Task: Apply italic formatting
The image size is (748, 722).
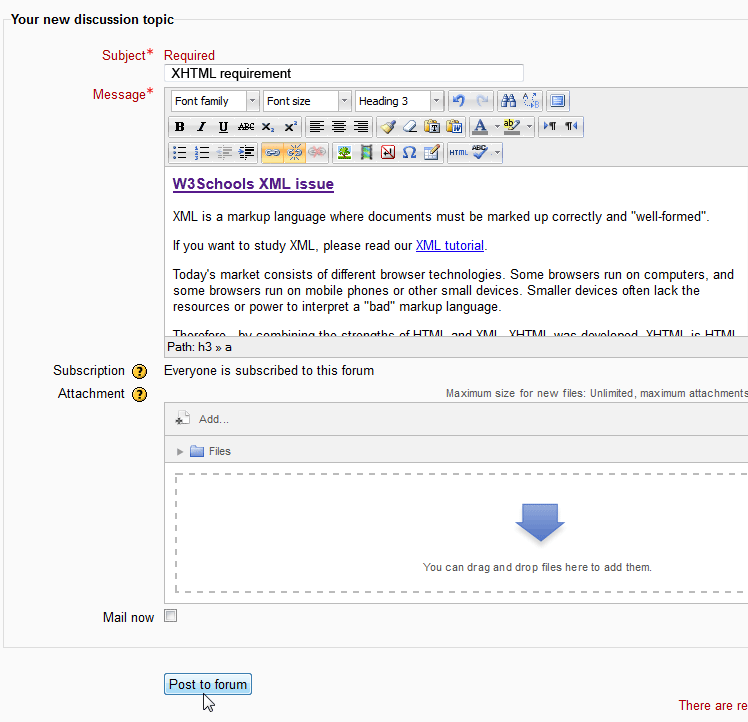Action: pyautogui.click(x=201, y=127)
